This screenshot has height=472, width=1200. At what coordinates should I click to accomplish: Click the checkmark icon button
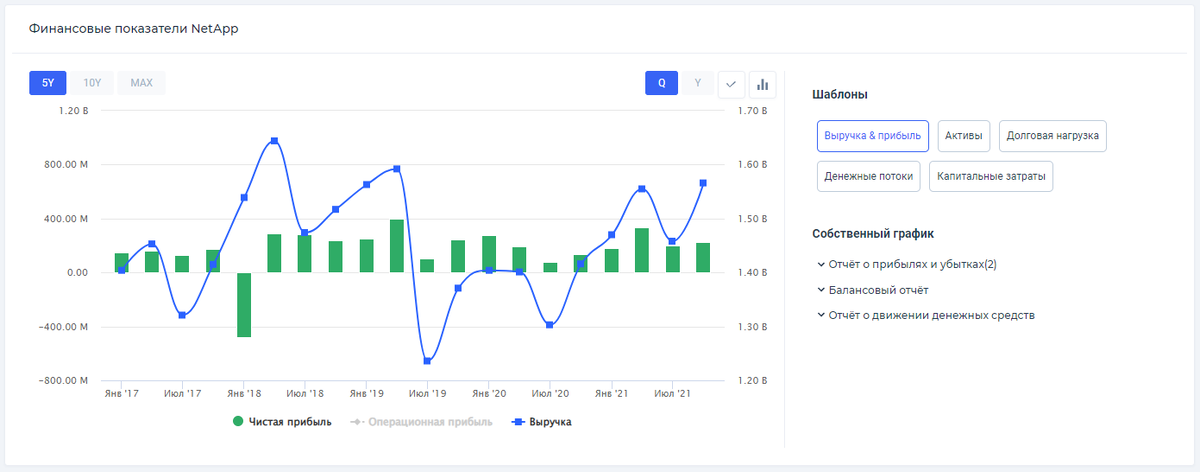(x=732, y=84)
